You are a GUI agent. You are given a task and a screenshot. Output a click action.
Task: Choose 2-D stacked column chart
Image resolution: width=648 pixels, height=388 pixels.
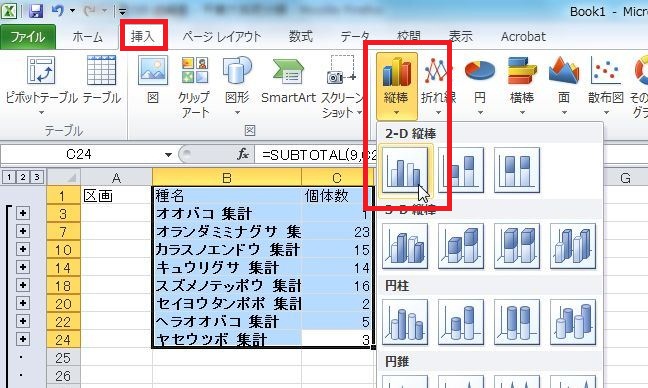click(x=461, y=170)
